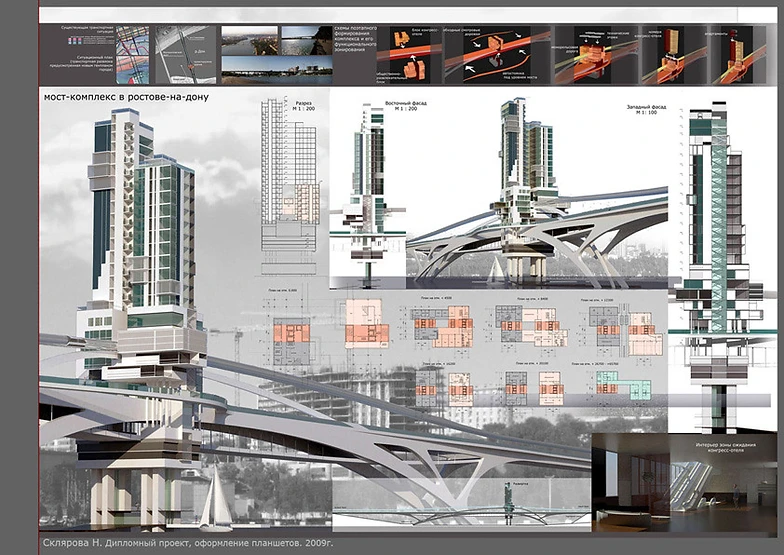Click the 'Восточный фасад М 1 : 200' label
The height and width of the screenshot is (555, 784).
tap(406, 106)
